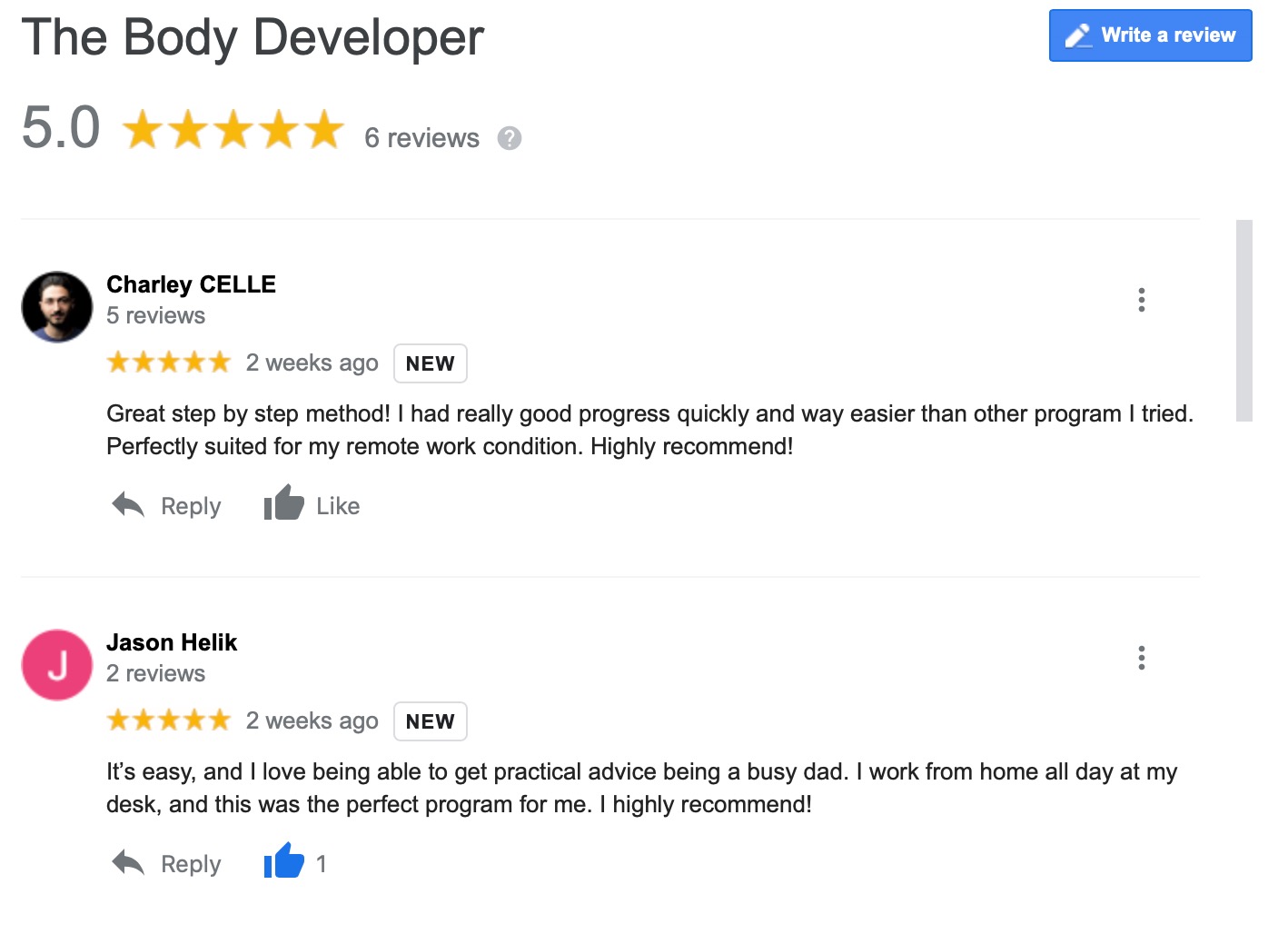Click the help question mark beside 6 reviews

(510, 138)
